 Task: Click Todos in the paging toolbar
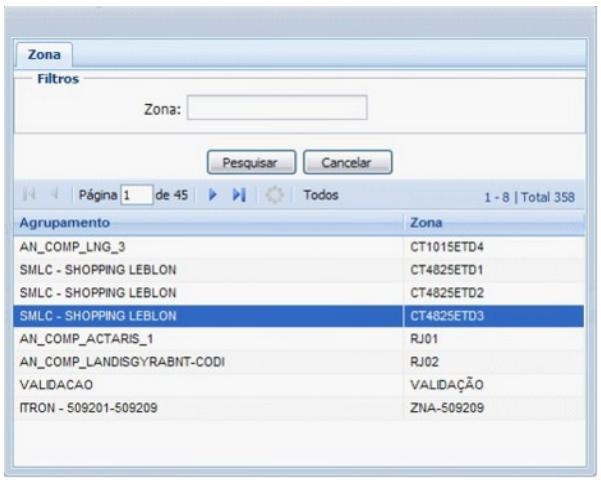[x=320, y=196]
